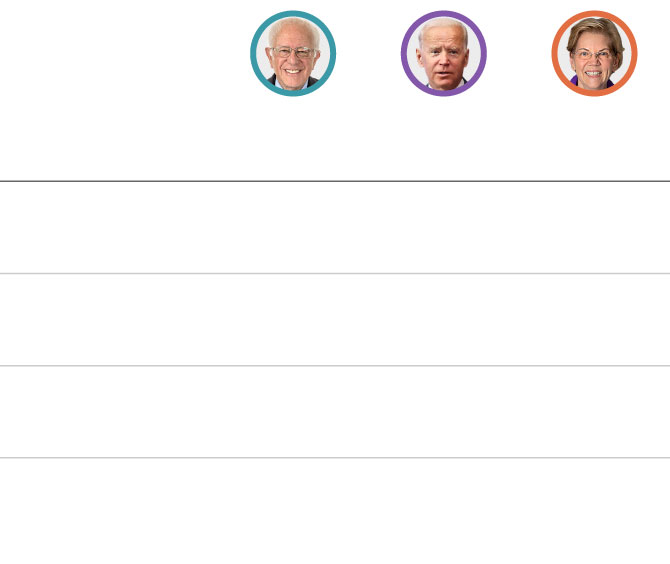Click bottom row cell under orange portrait
The height and width of the screenshot is (564, 670).
594,511
